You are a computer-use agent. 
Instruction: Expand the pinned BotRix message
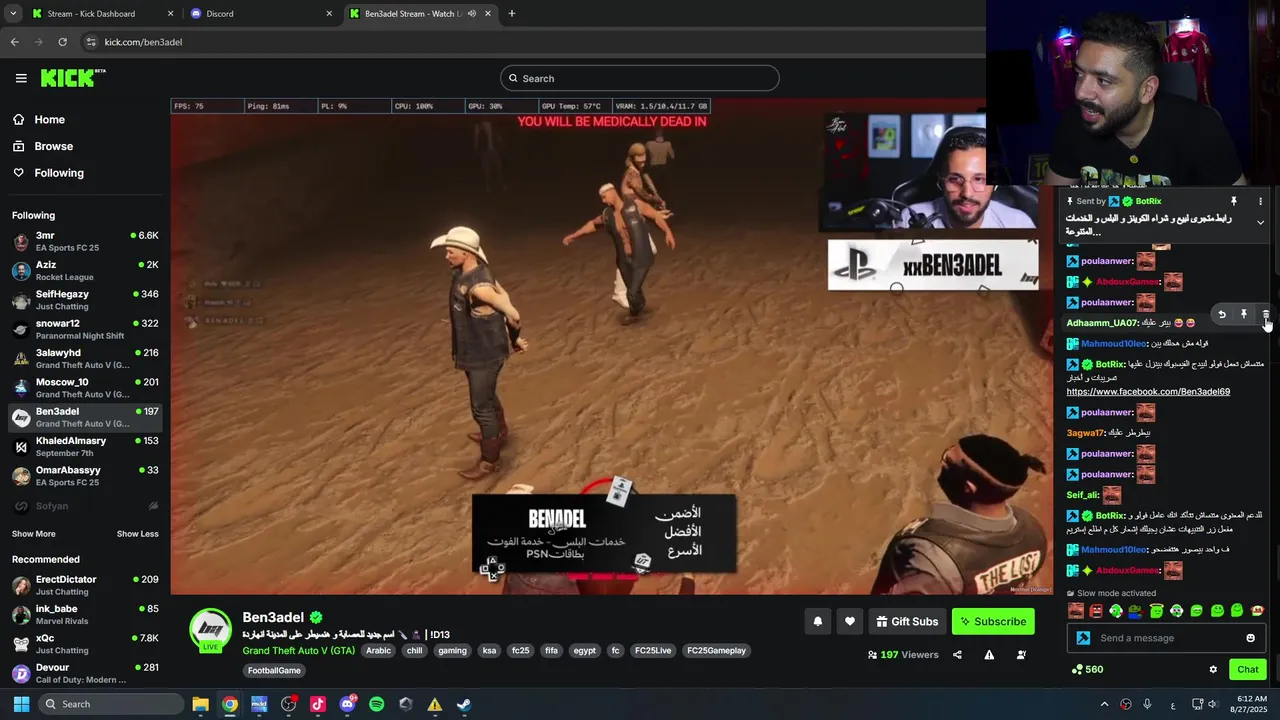tap(1260, 222)
